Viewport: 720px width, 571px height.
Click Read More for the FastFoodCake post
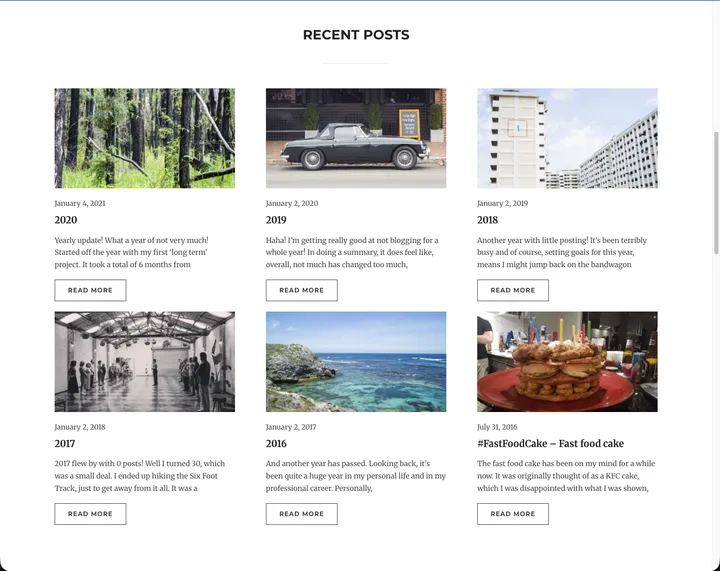pyautogui.click(x=513, y=514)
